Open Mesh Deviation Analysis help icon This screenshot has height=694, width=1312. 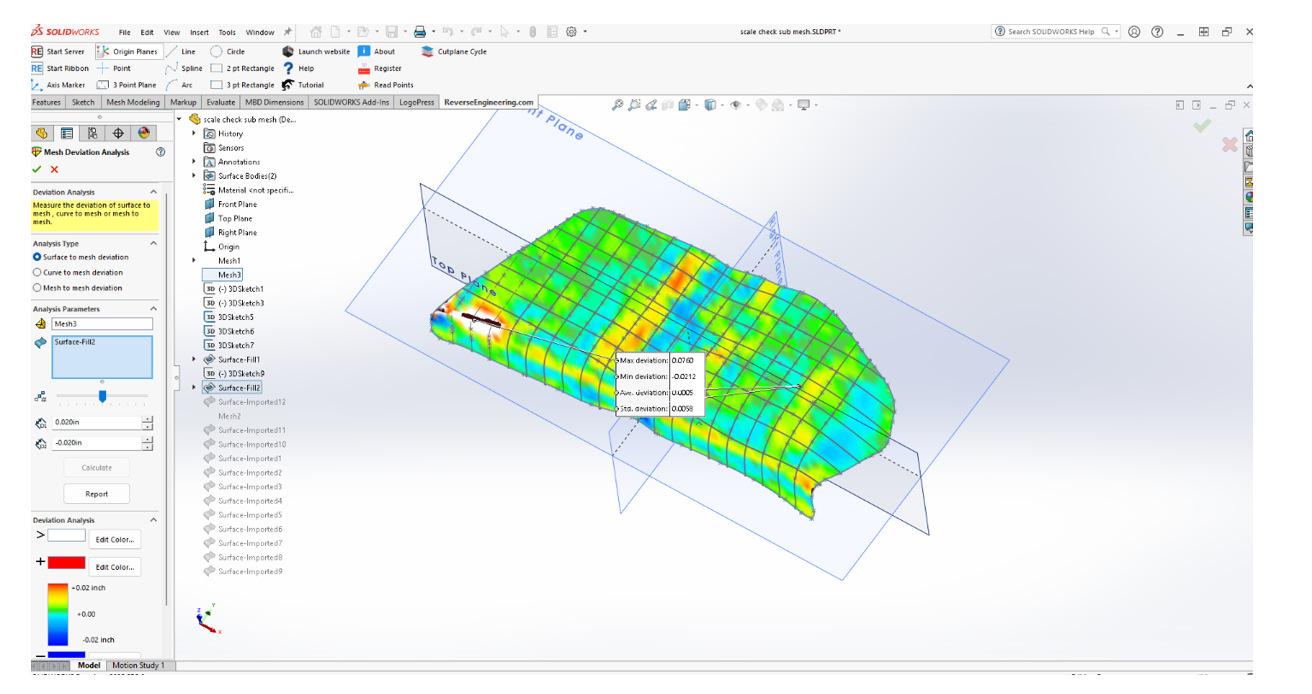pyautogui.click(x=160, y=152)
